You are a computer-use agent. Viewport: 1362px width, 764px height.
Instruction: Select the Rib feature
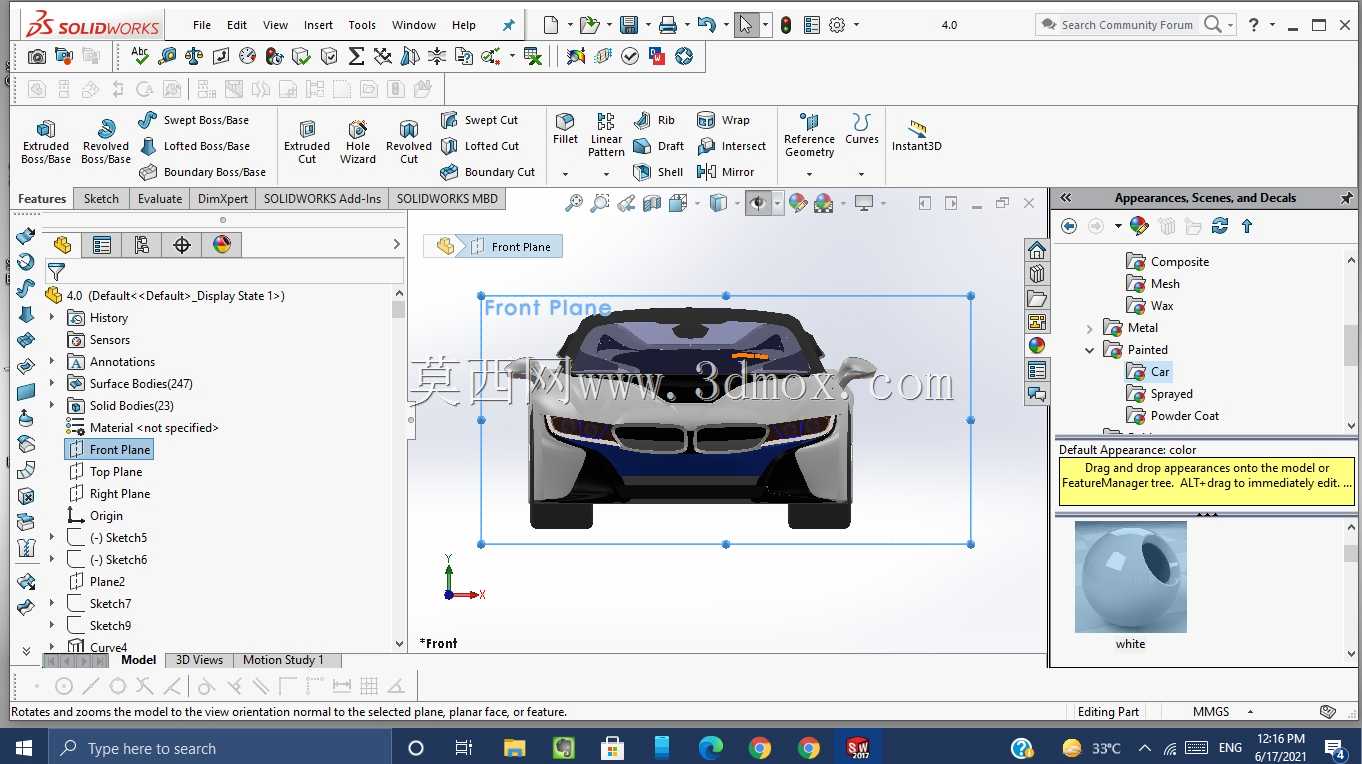(x=654, y=120)
